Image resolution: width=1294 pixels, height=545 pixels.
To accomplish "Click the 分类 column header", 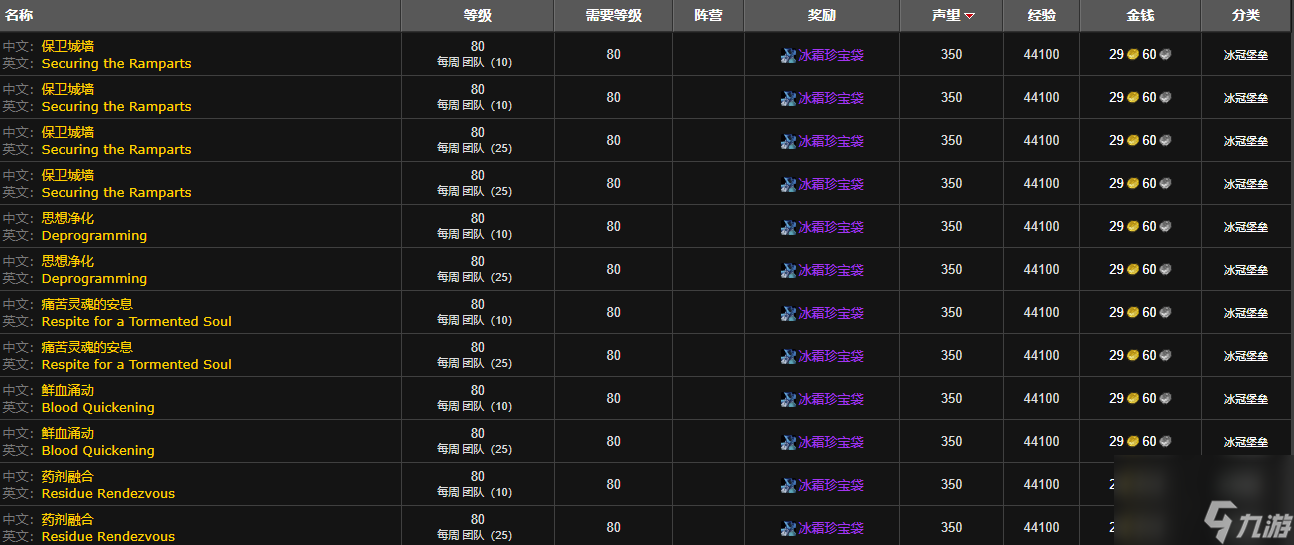I will pos(1245,15).
